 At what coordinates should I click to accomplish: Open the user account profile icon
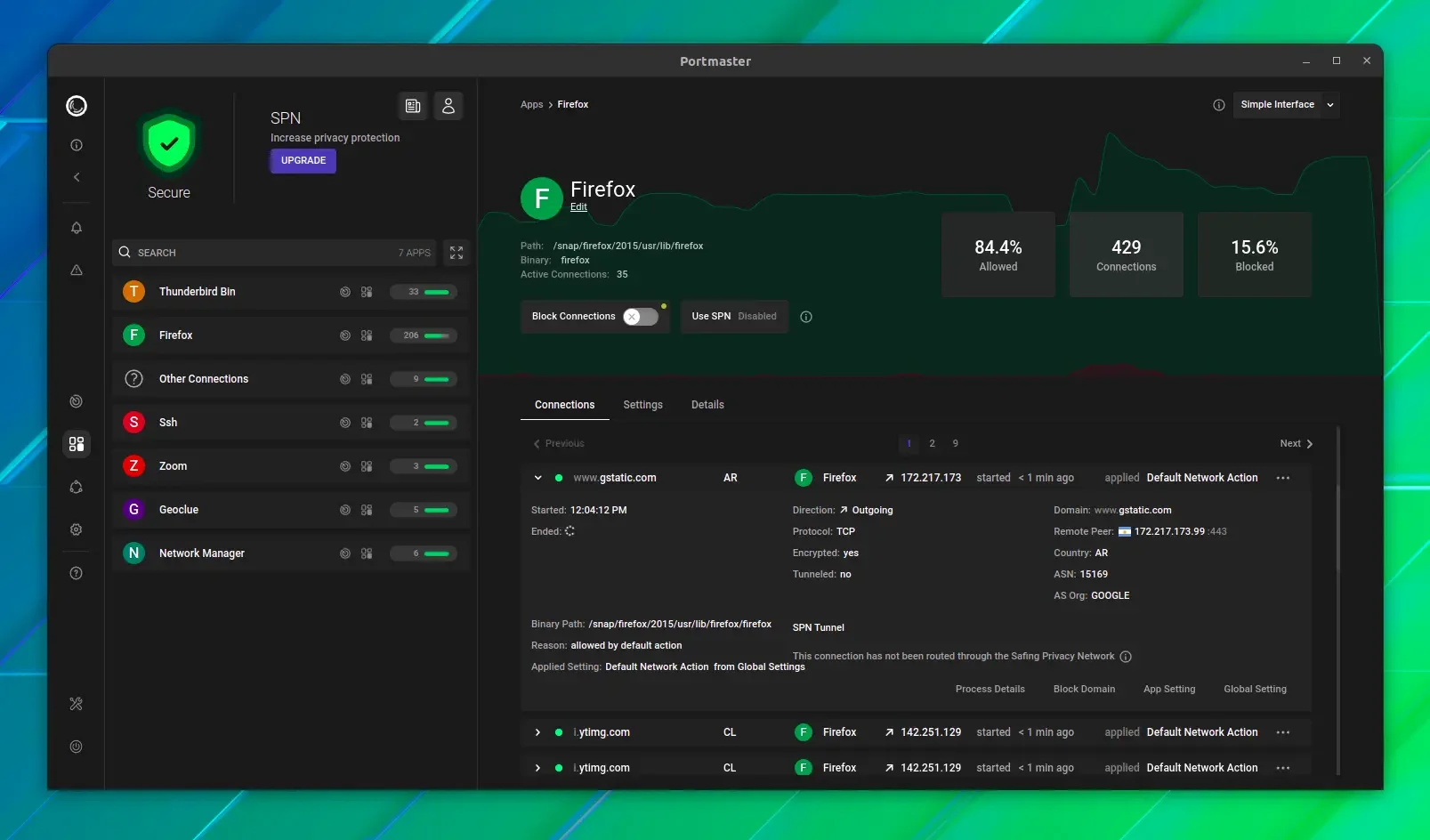(x=448, y=106)
